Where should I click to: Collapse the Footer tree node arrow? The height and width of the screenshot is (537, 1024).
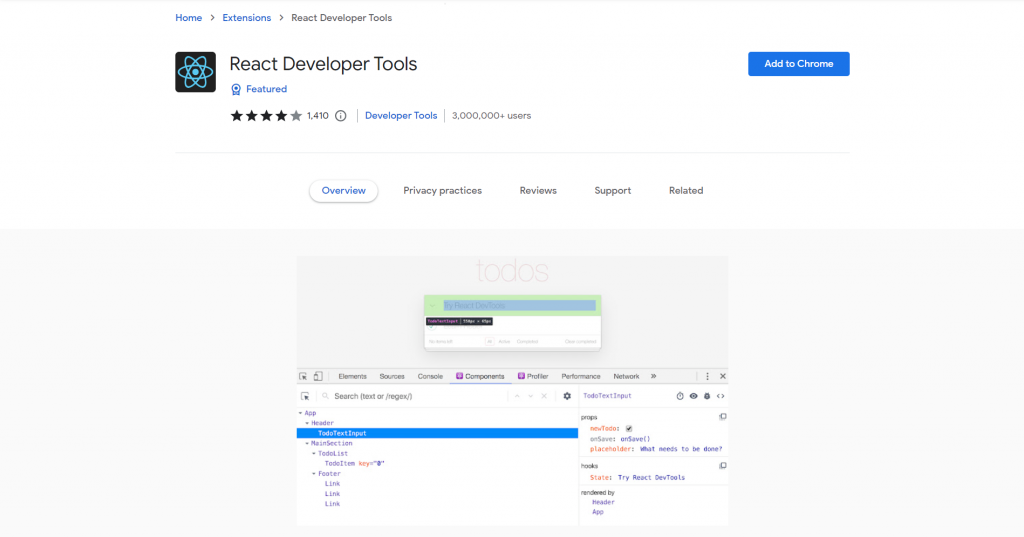(x=314, y=474)
